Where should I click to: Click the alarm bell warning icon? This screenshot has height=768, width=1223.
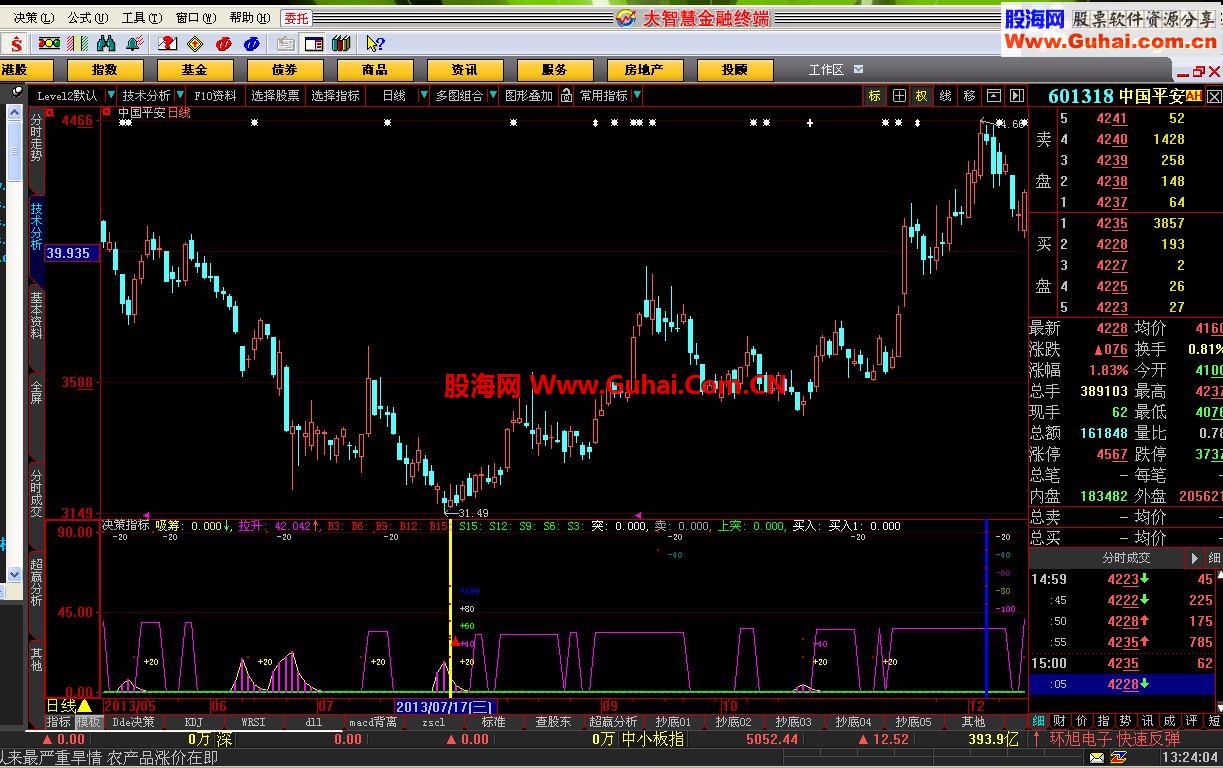[x=131, y=43]
